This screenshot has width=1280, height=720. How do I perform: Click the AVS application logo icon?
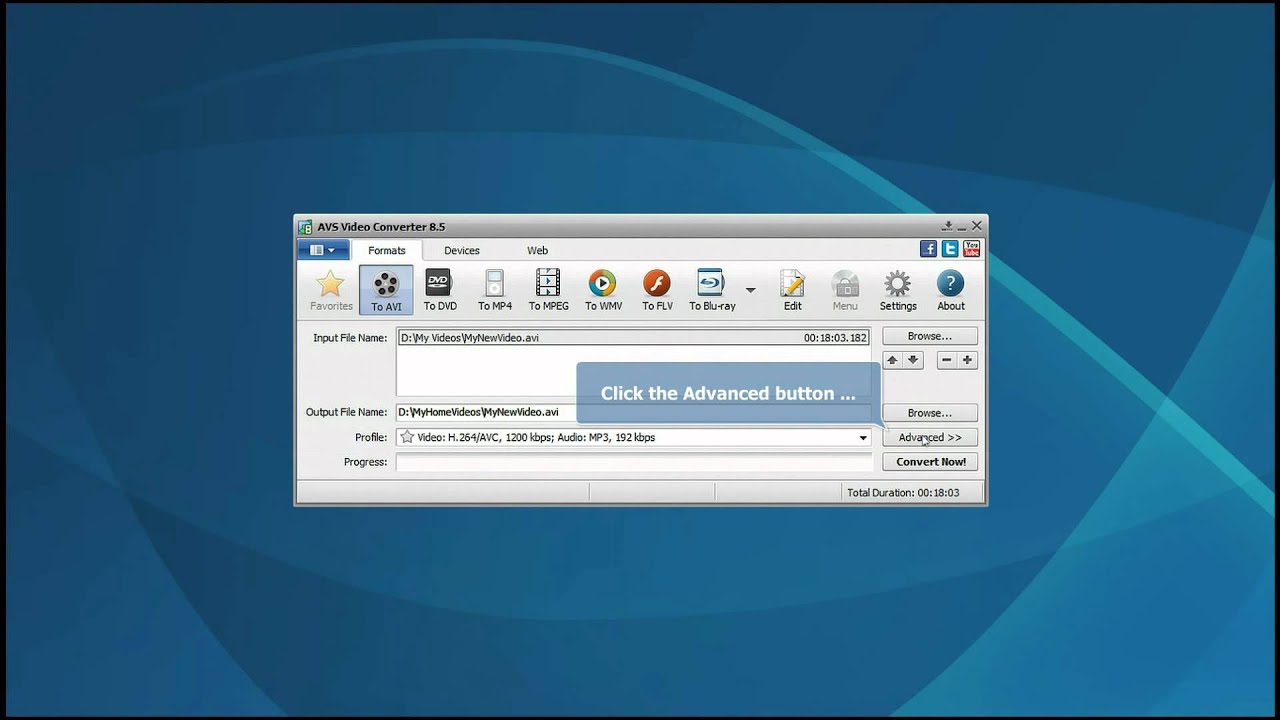pos(305,227)
